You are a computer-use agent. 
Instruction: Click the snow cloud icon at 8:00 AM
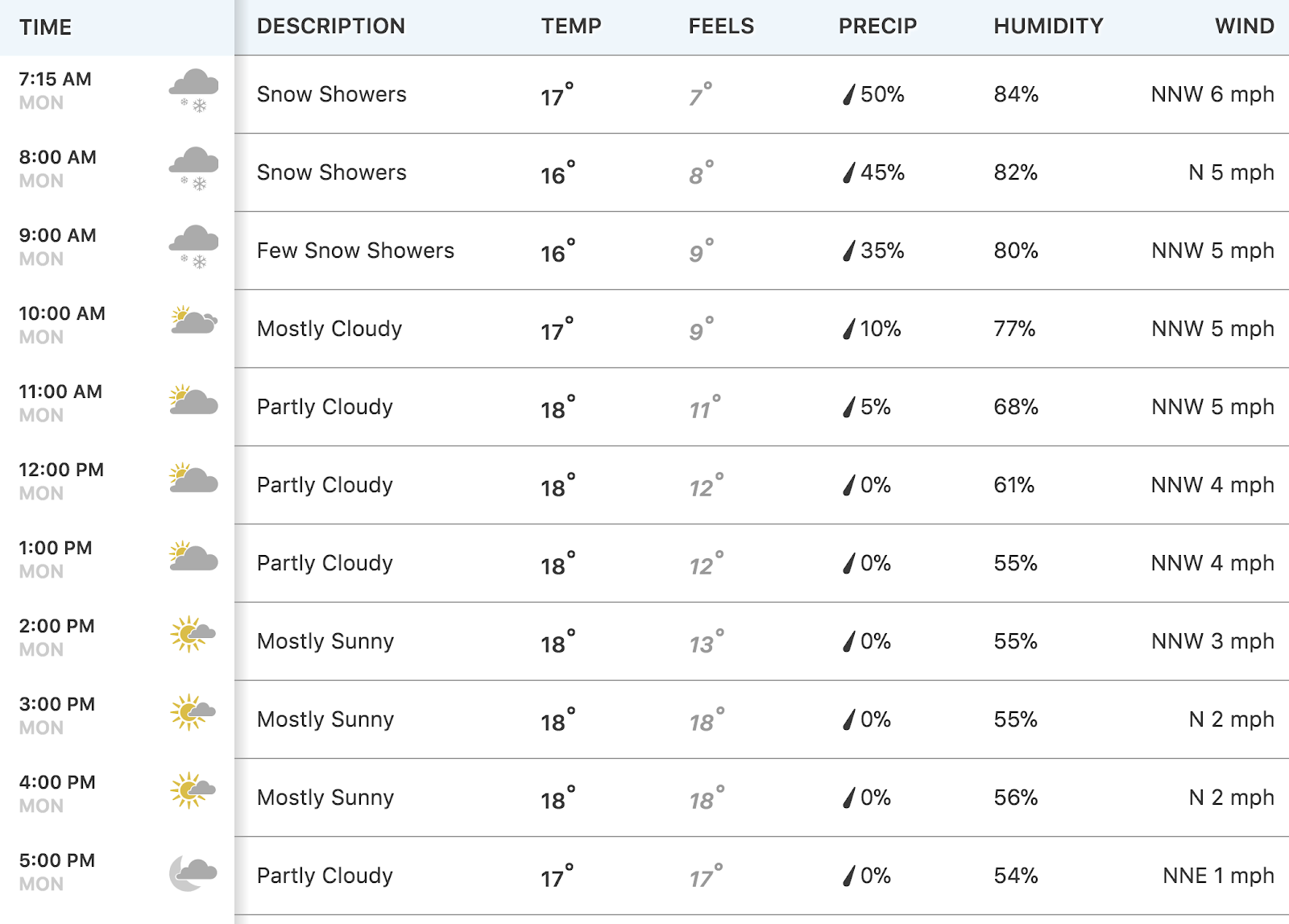click(193, 169)
